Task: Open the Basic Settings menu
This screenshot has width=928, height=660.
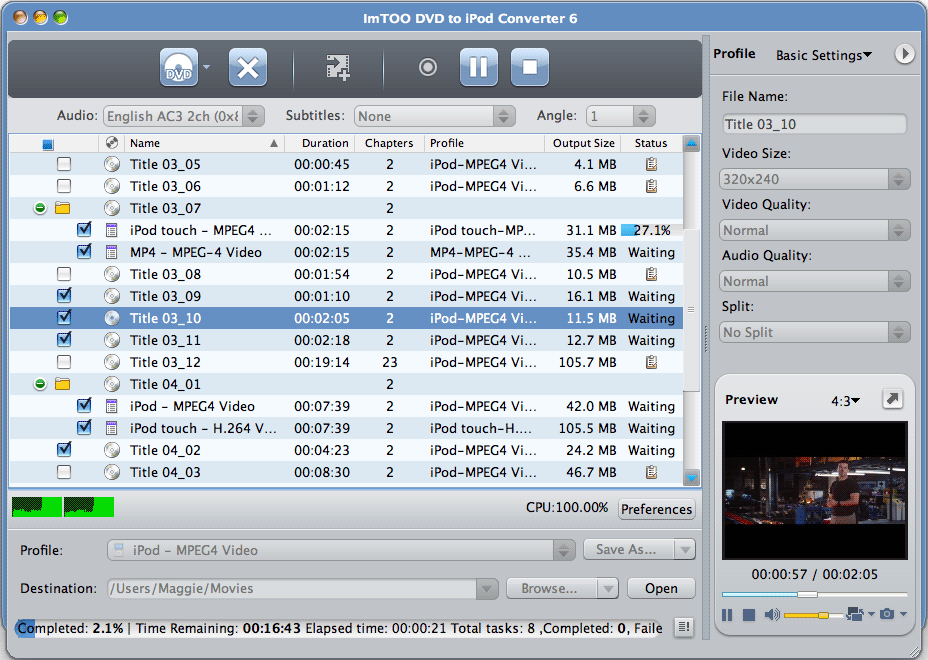Action: pos(824,55)
